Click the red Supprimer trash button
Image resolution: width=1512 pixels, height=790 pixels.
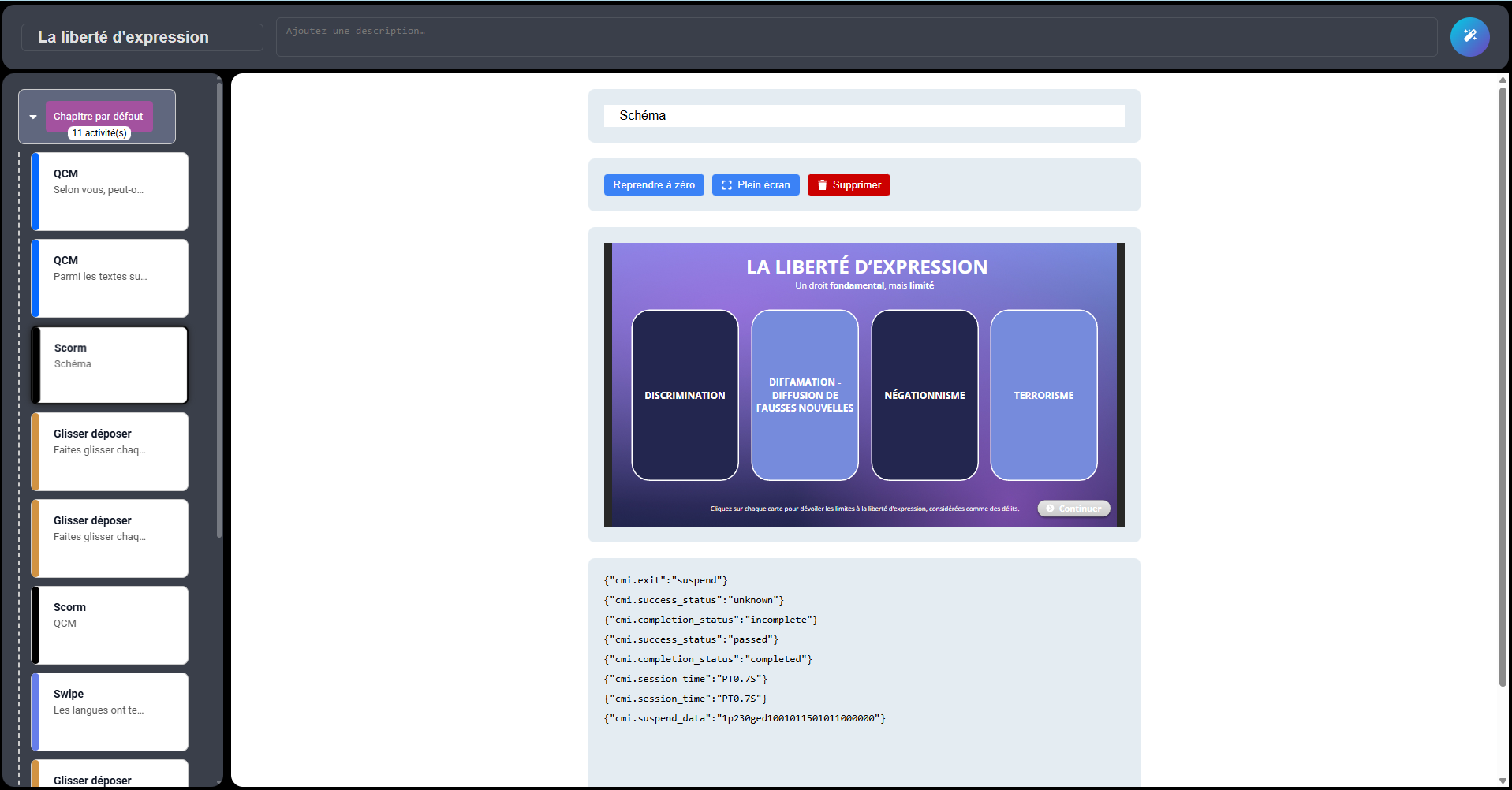848,185
